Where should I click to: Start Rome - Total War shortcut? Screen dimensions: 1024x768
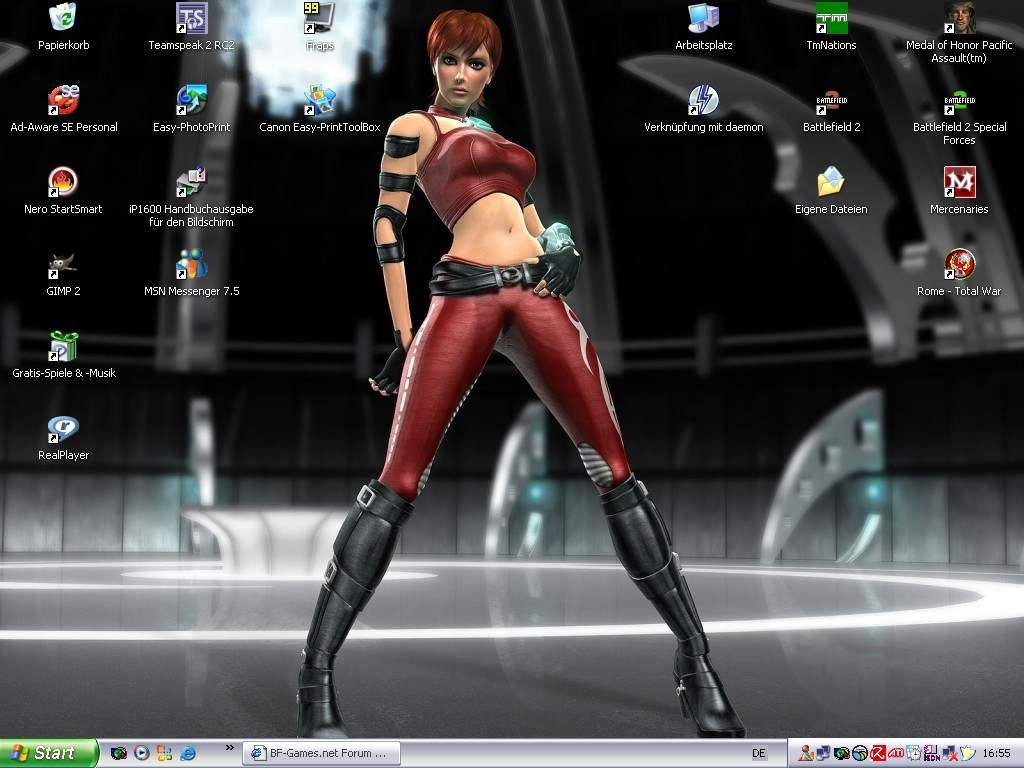[x=959, y=273]
